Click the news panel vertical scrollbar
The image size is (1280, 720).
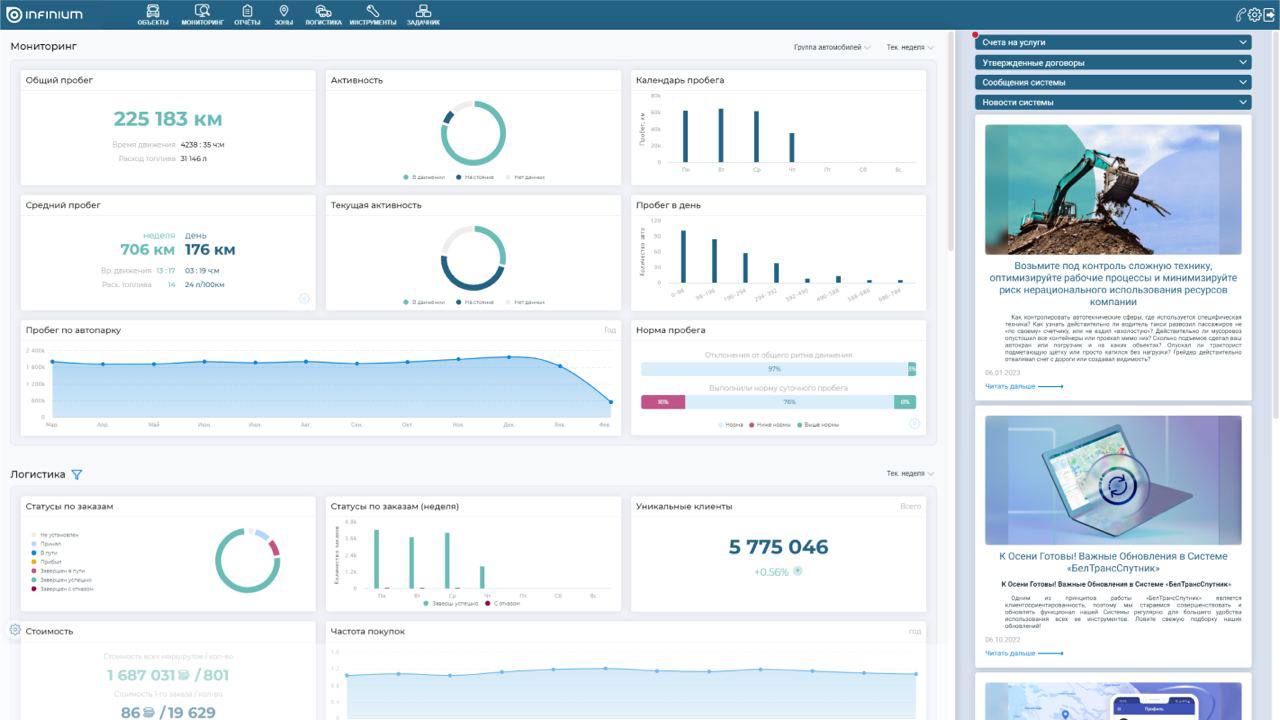point(1275,225)
